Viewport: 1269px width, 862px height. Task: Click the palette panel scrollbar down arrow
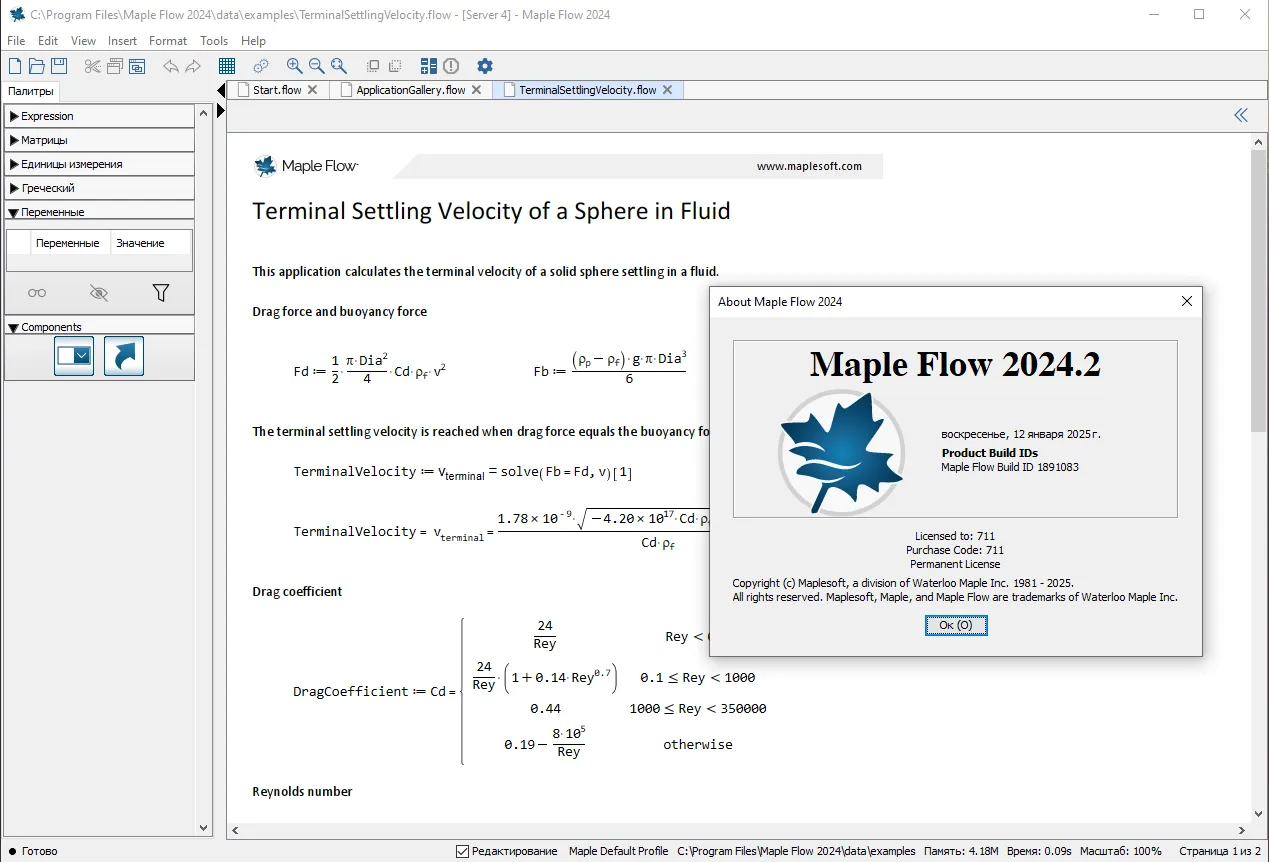click(x=204, y=829)
